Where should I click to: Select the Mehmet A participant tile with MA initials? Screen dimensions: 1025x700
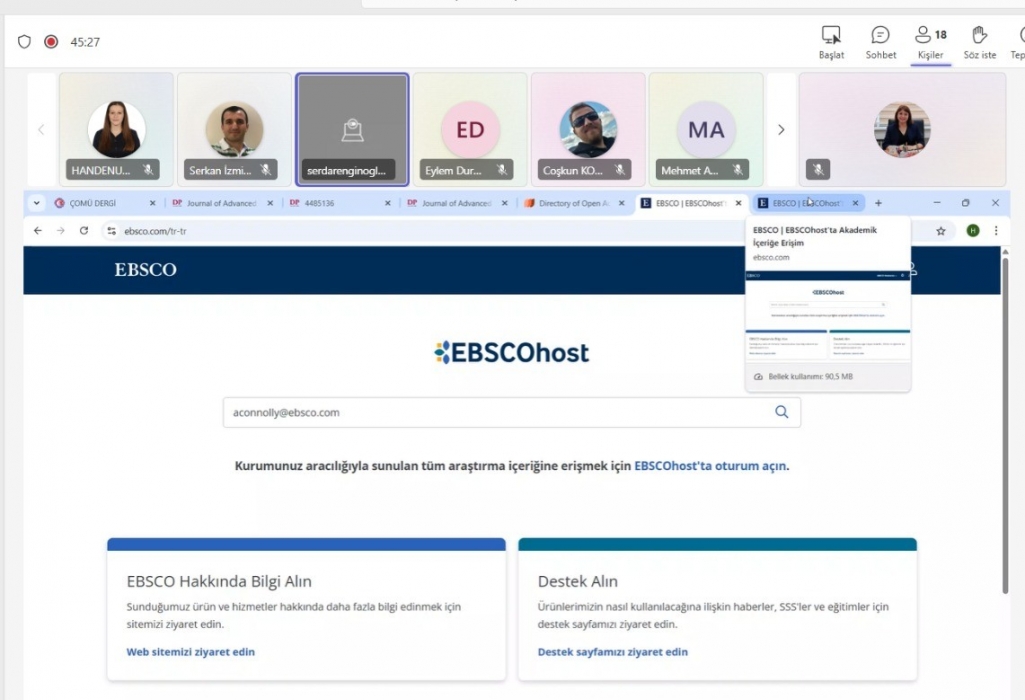tap(706, 129)
